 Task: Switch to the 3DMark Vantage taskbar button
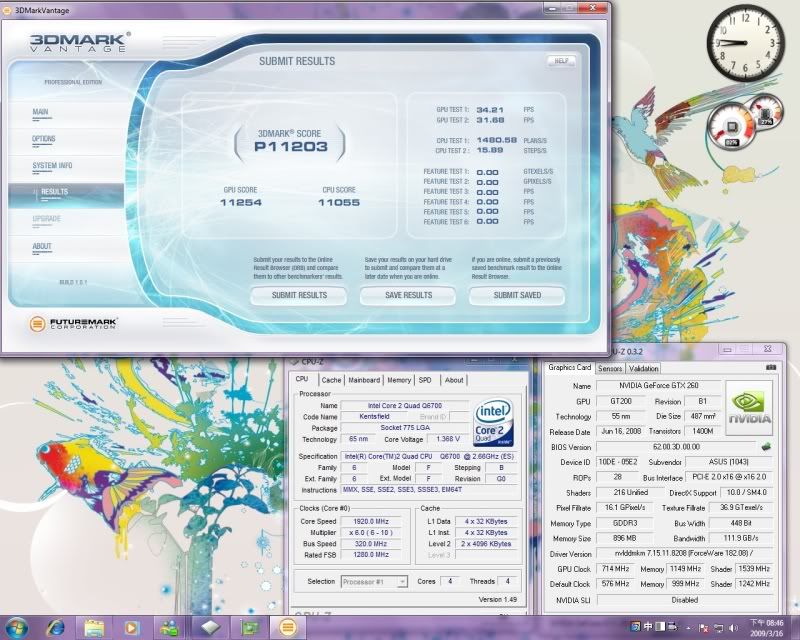287,627
